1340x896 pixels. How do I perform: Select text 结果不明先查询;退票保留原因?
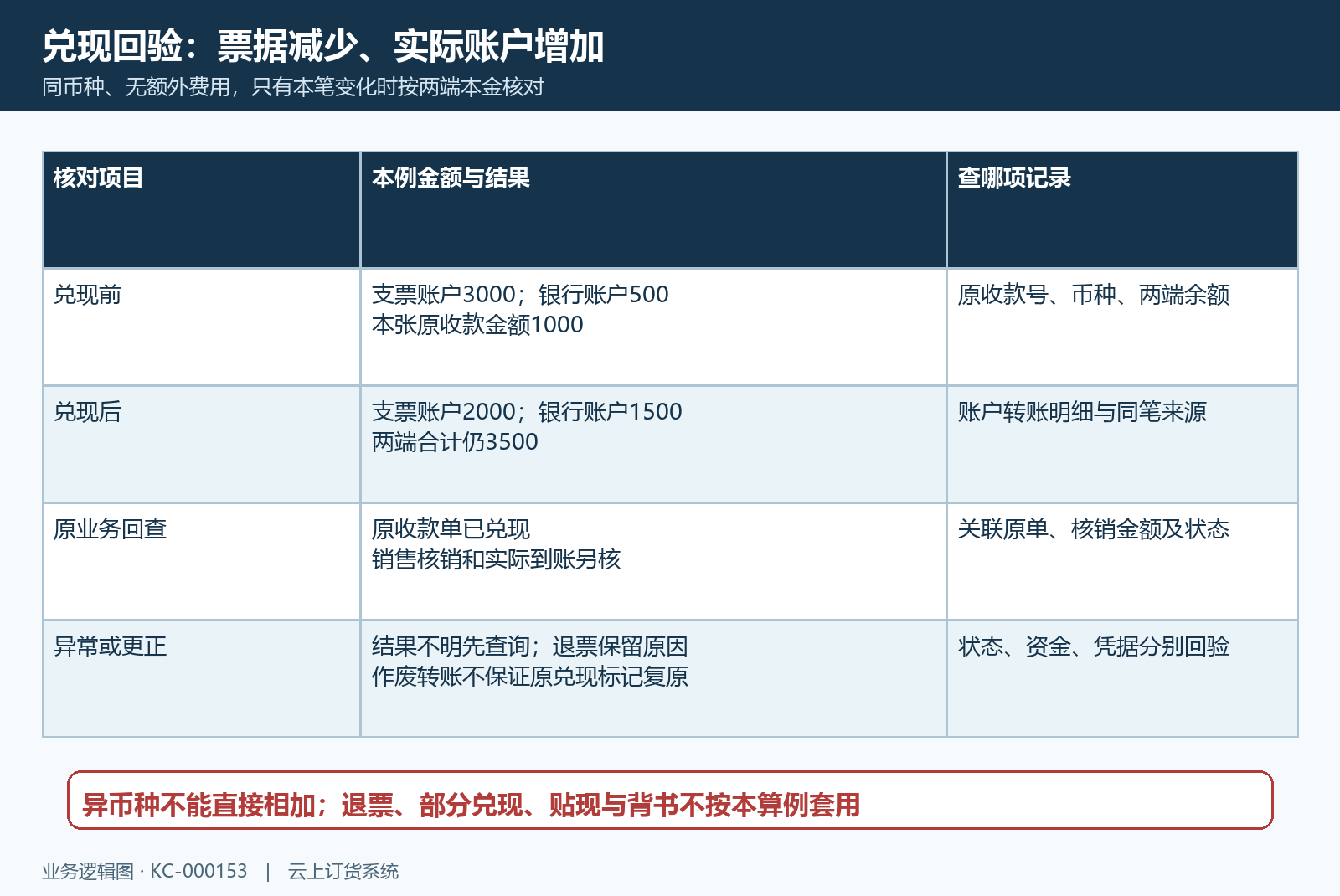click(530, 646)
